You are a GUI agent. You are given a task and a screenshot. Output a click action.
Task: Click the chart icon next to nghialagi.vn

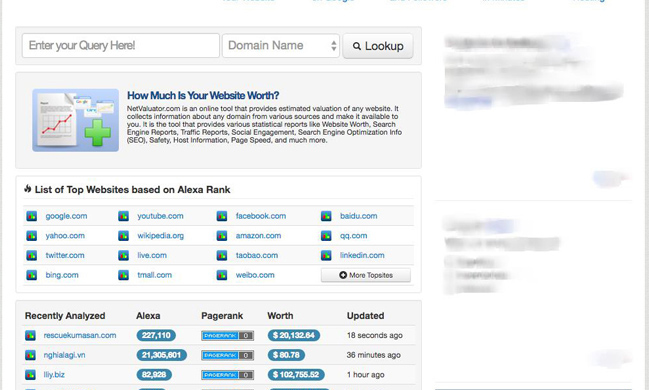tap(30, 355)
